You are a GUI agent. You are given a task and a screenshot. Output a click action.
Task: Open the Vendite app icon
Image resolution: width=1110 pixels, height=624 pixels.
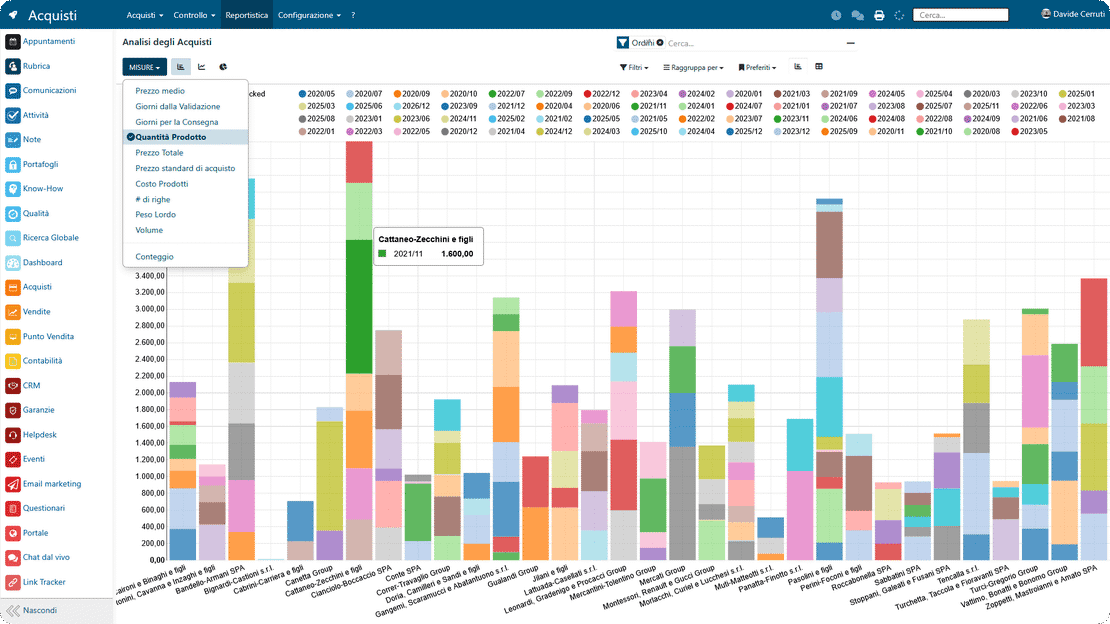(x=12, y=312)
